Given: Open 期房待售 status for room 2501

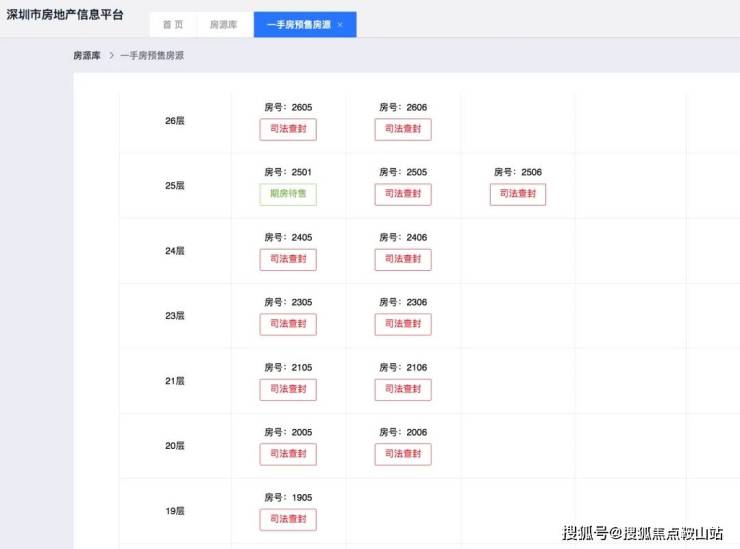Looking at the screenshot, I should 288,194.
